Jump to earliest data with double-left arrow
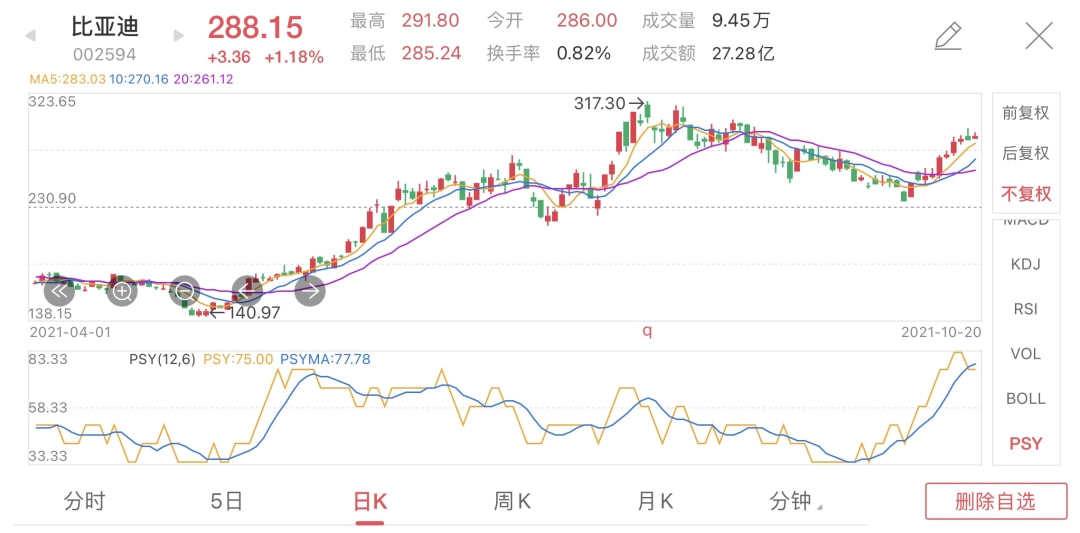 [x=59, y=291]
